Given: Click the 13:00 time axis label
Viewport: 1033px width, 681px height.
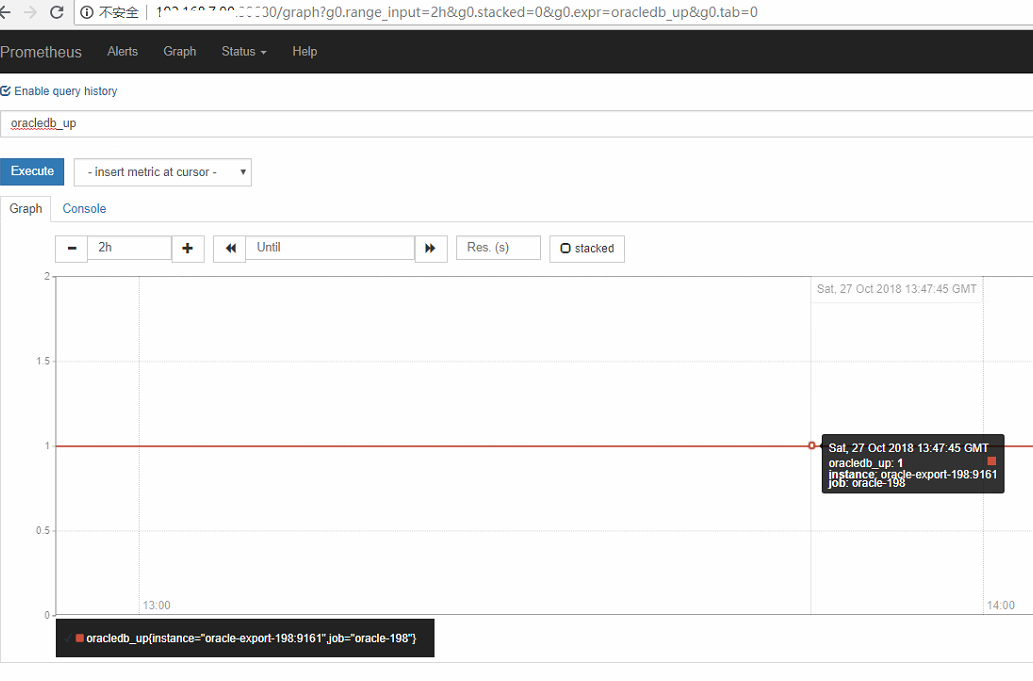Looking at the screenshot, I should click(x=157, y=605).
